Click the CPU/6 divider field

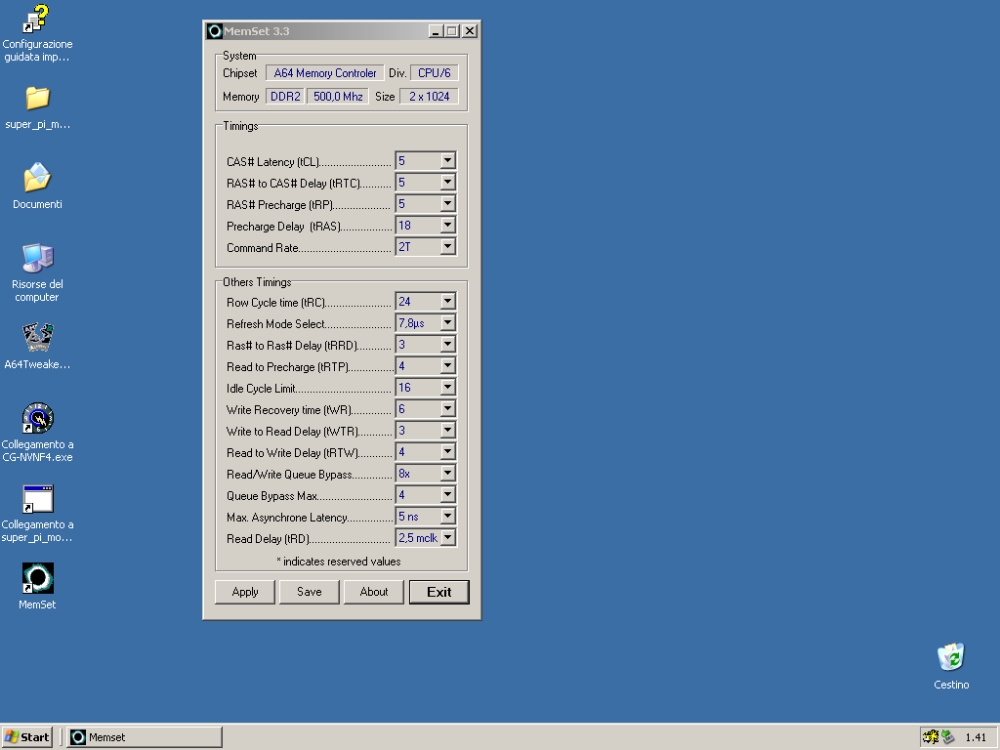point(434,73)
